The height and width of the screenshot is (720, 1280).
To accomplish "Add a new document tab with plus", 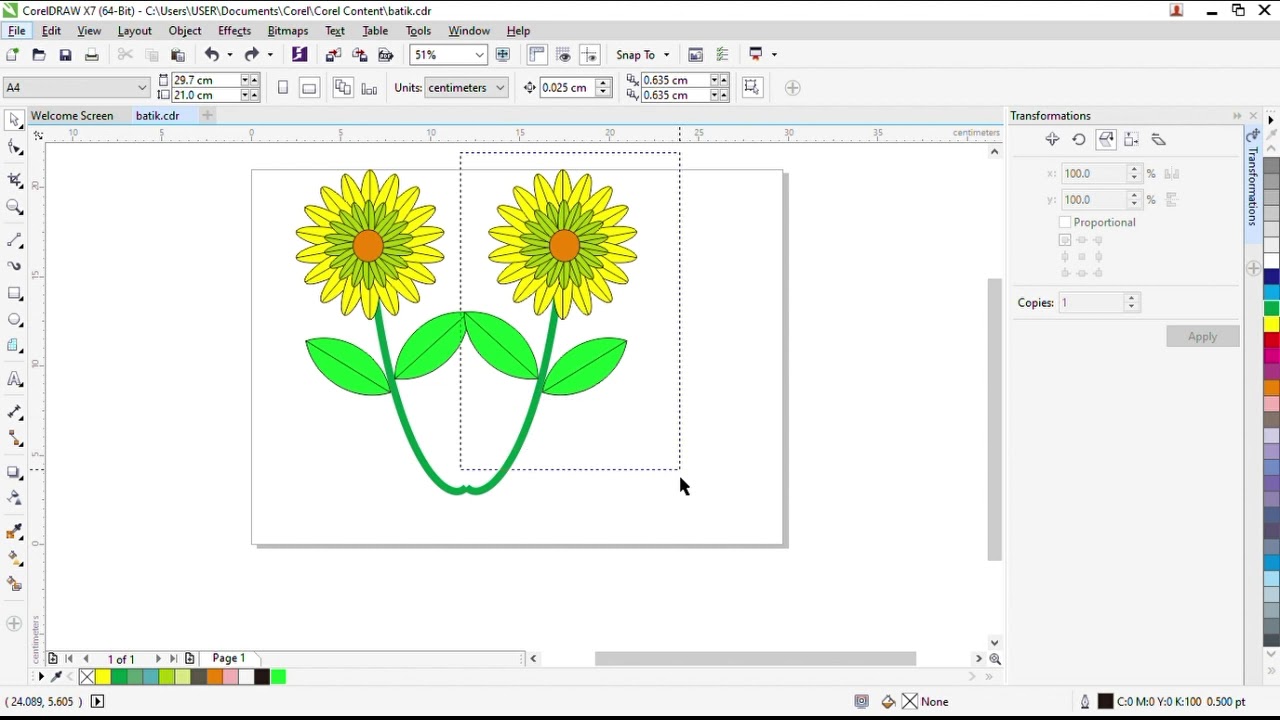I will point(208,116).
